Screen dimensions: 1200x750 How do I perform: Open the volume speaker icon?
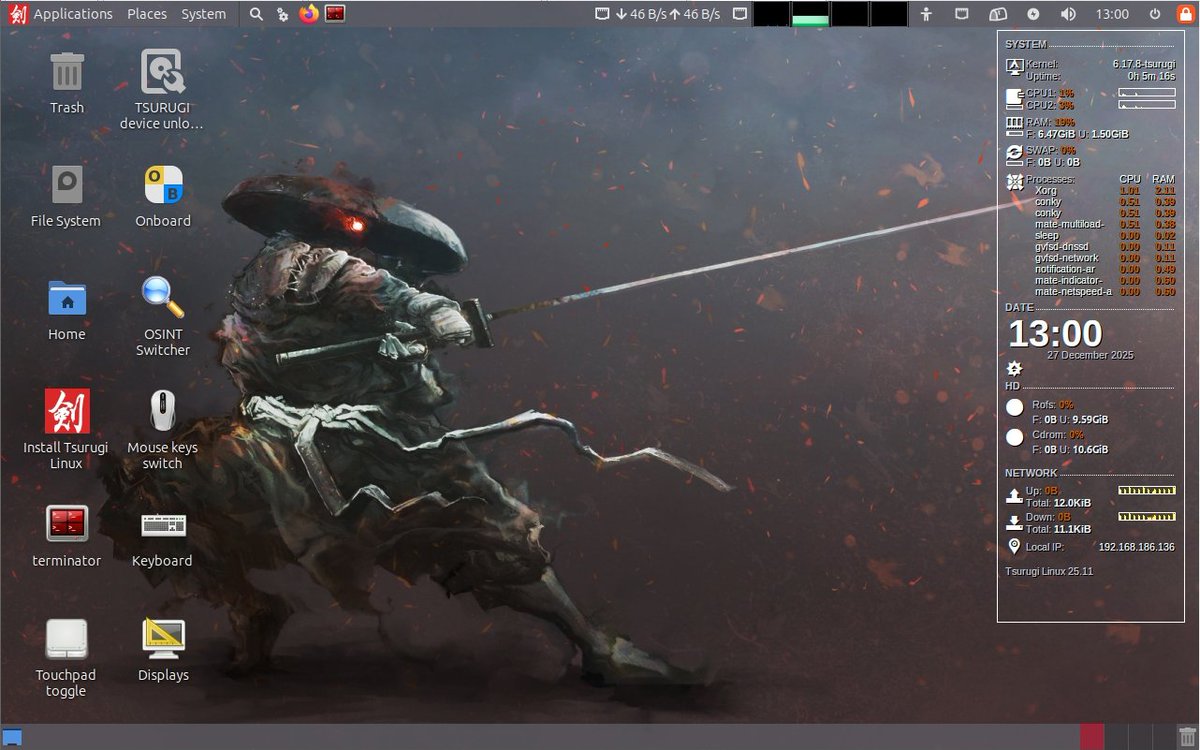point(1068,14)
